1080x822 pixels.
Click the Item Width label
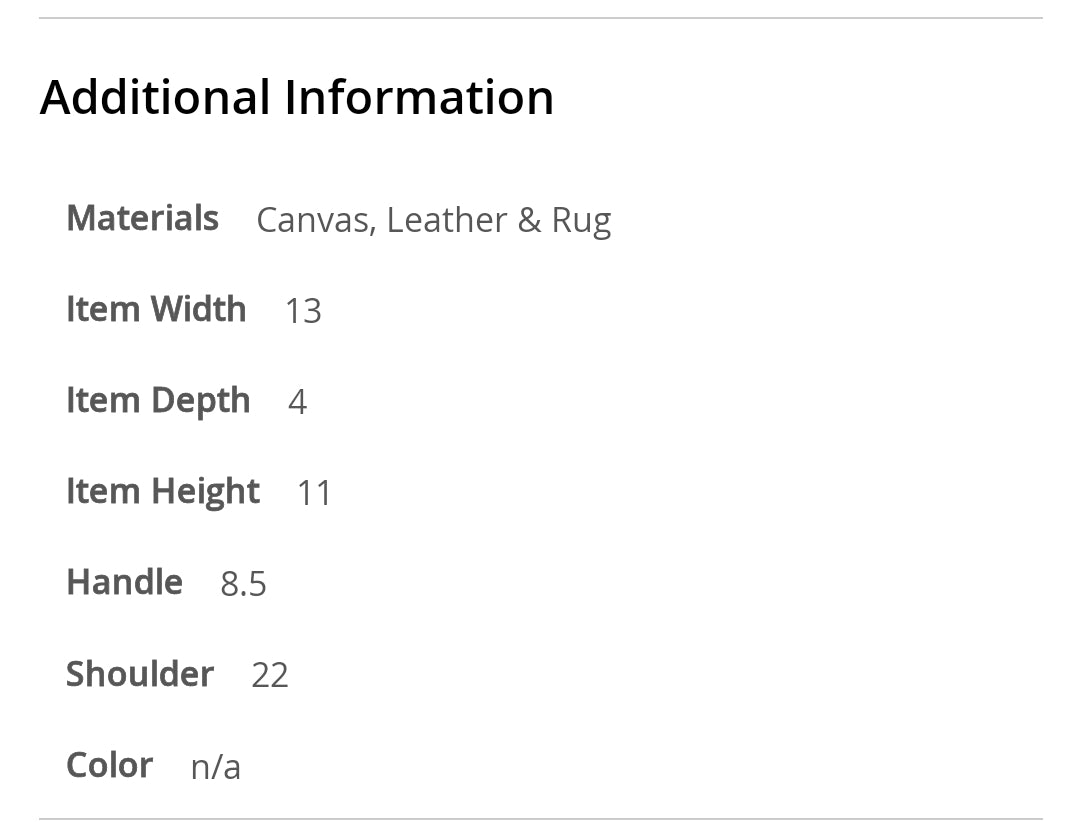click(156, 309)
